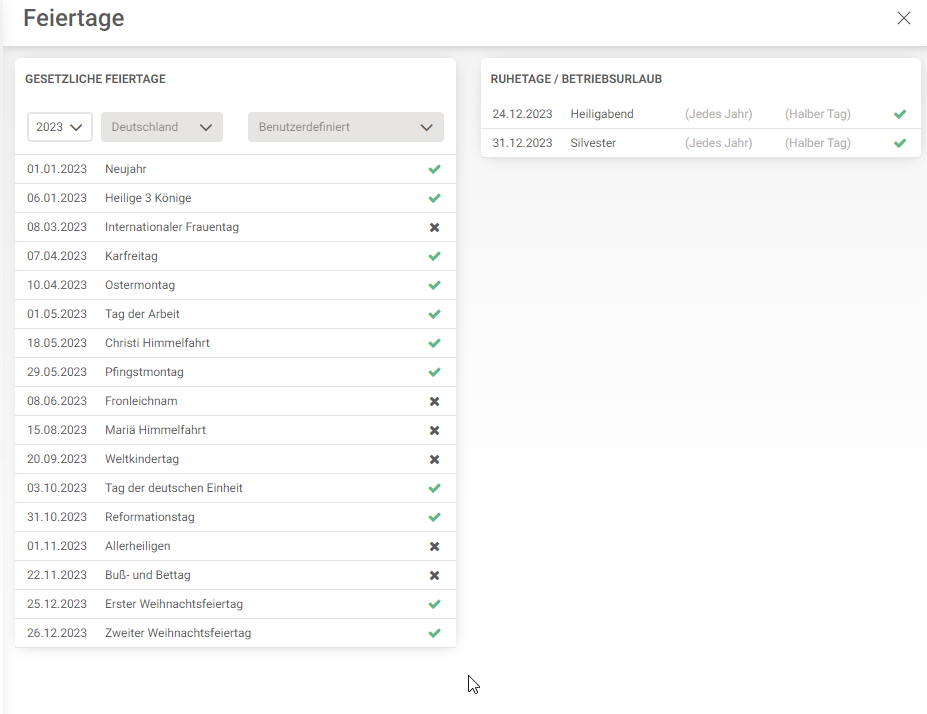
Task: Click the checkmark for Silvester rest day
Action: (900, 143)
